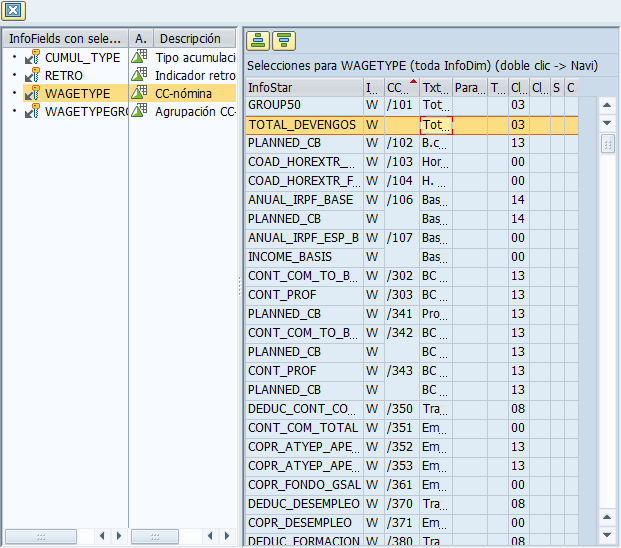Select the CUMUL_TYPE tree node
Viewport: 621px width, 548px height.
tap(82, 58)
